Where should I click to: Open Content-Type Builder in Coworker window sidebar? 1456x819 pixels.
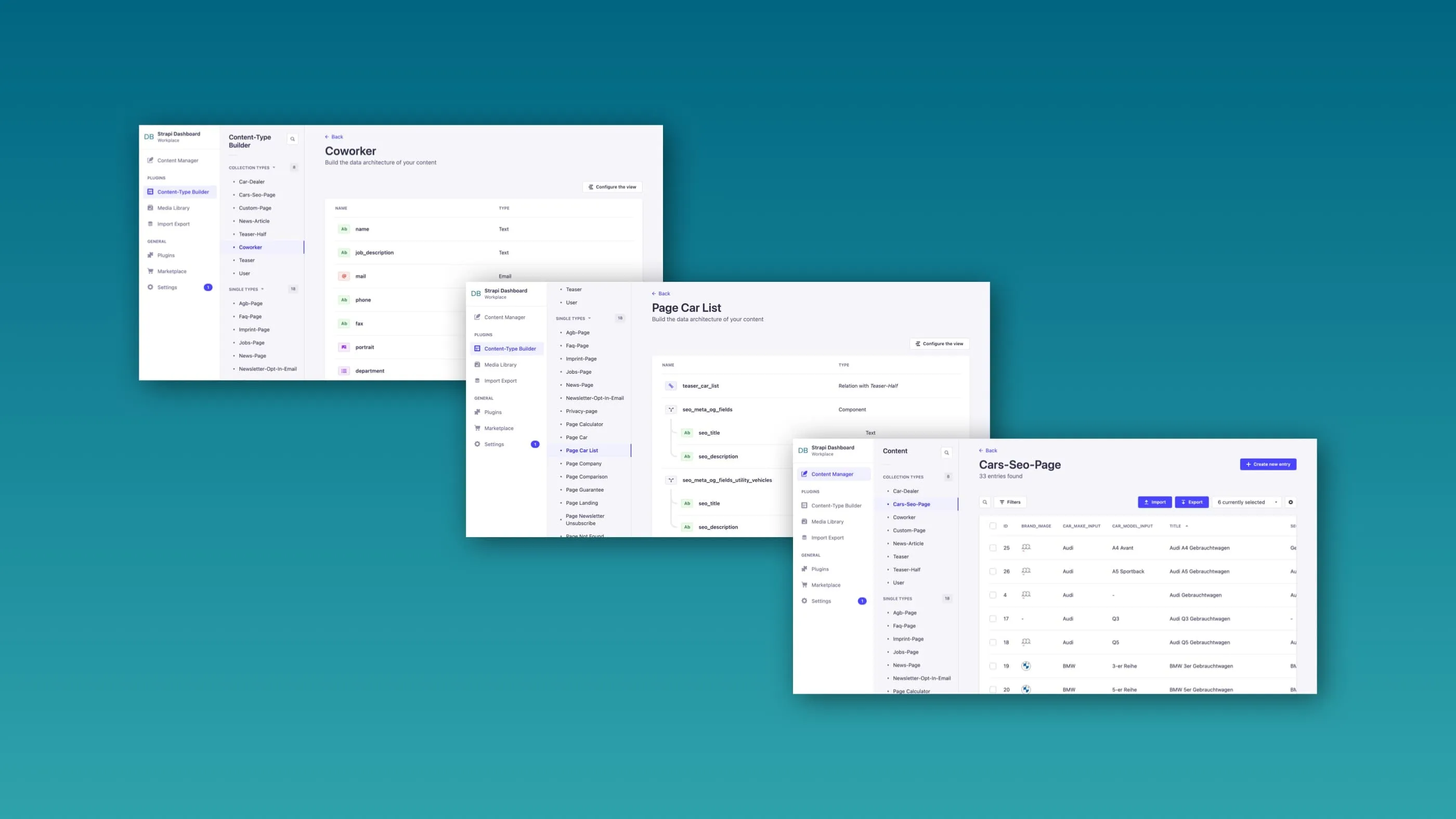(180, 192)
